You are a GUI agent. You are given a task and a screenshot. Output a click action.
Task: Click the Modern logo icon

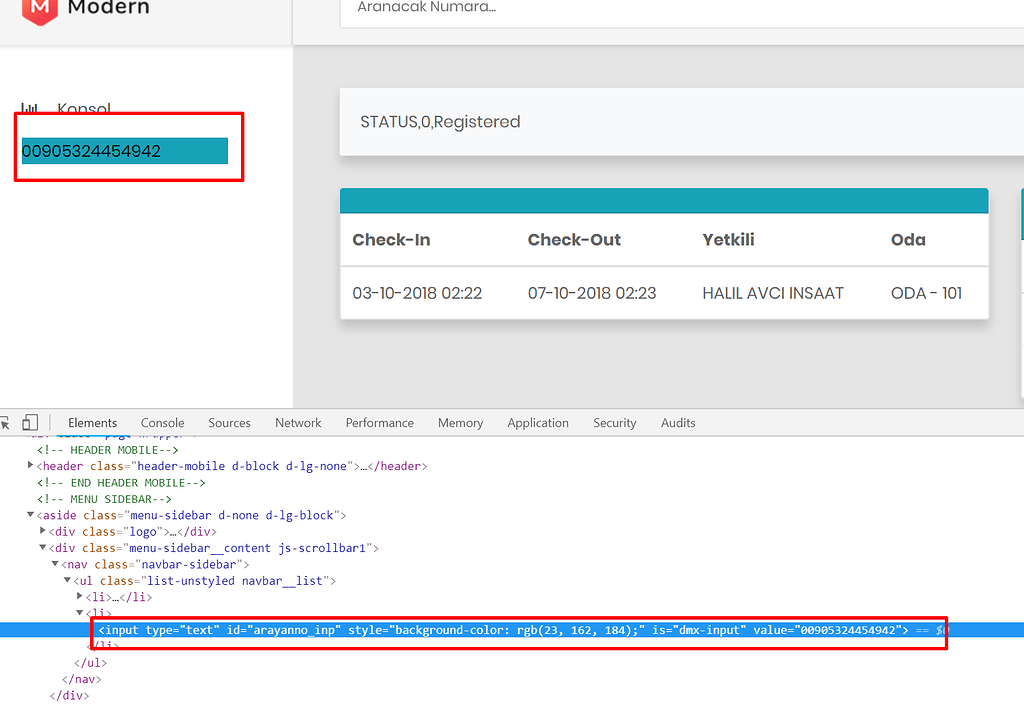pyautogui.click(x=39, y=9)
